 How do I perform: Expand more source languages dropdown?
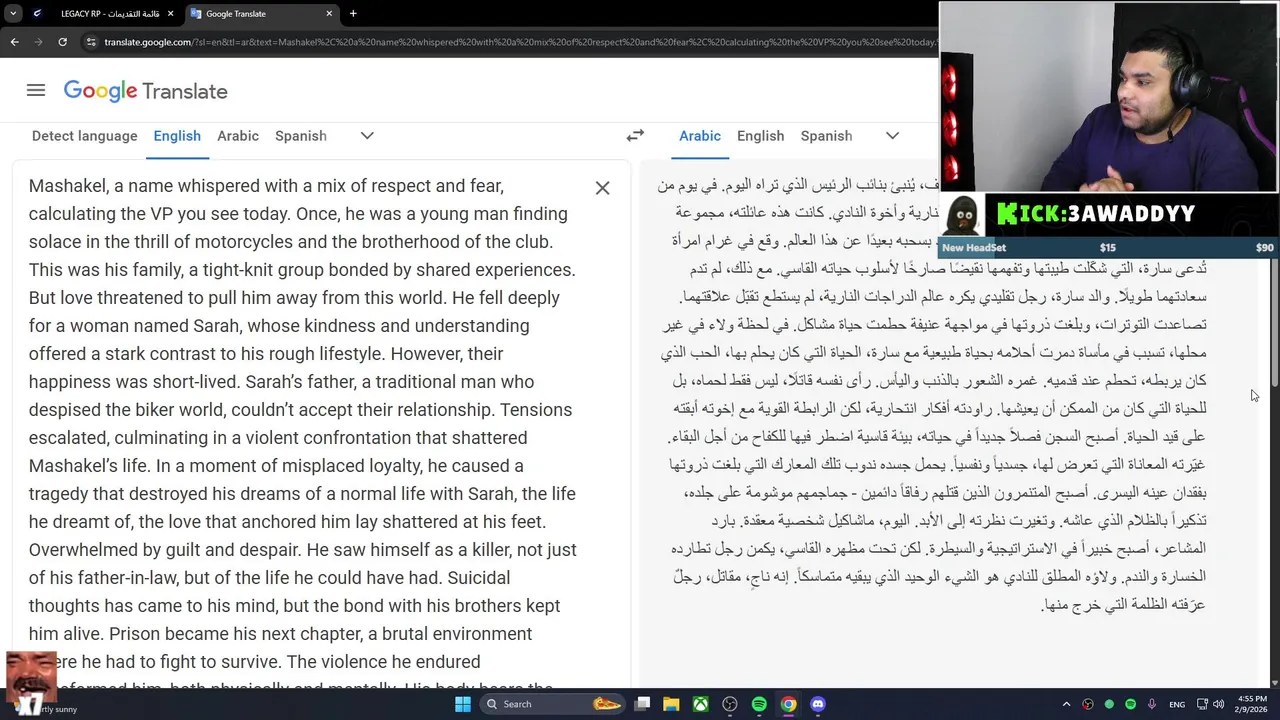tap(367, 136)
